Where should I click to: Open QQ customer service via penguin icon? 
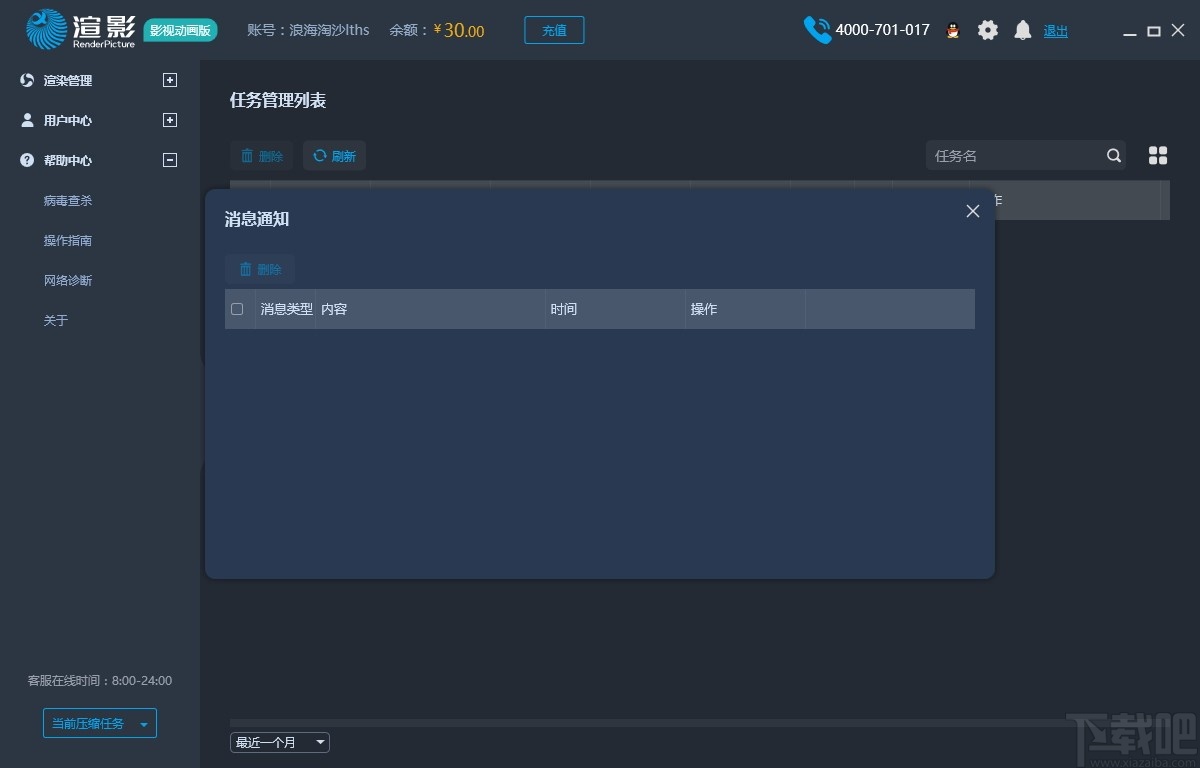click(953, 30)
